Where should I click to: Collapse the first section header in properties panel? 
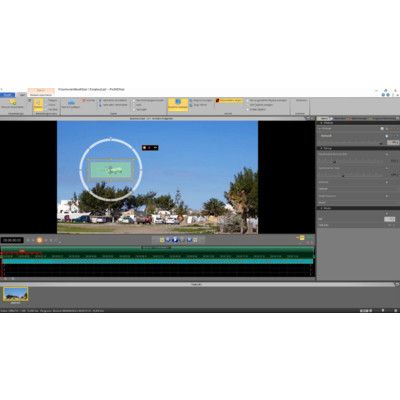[x=357, y=123]
